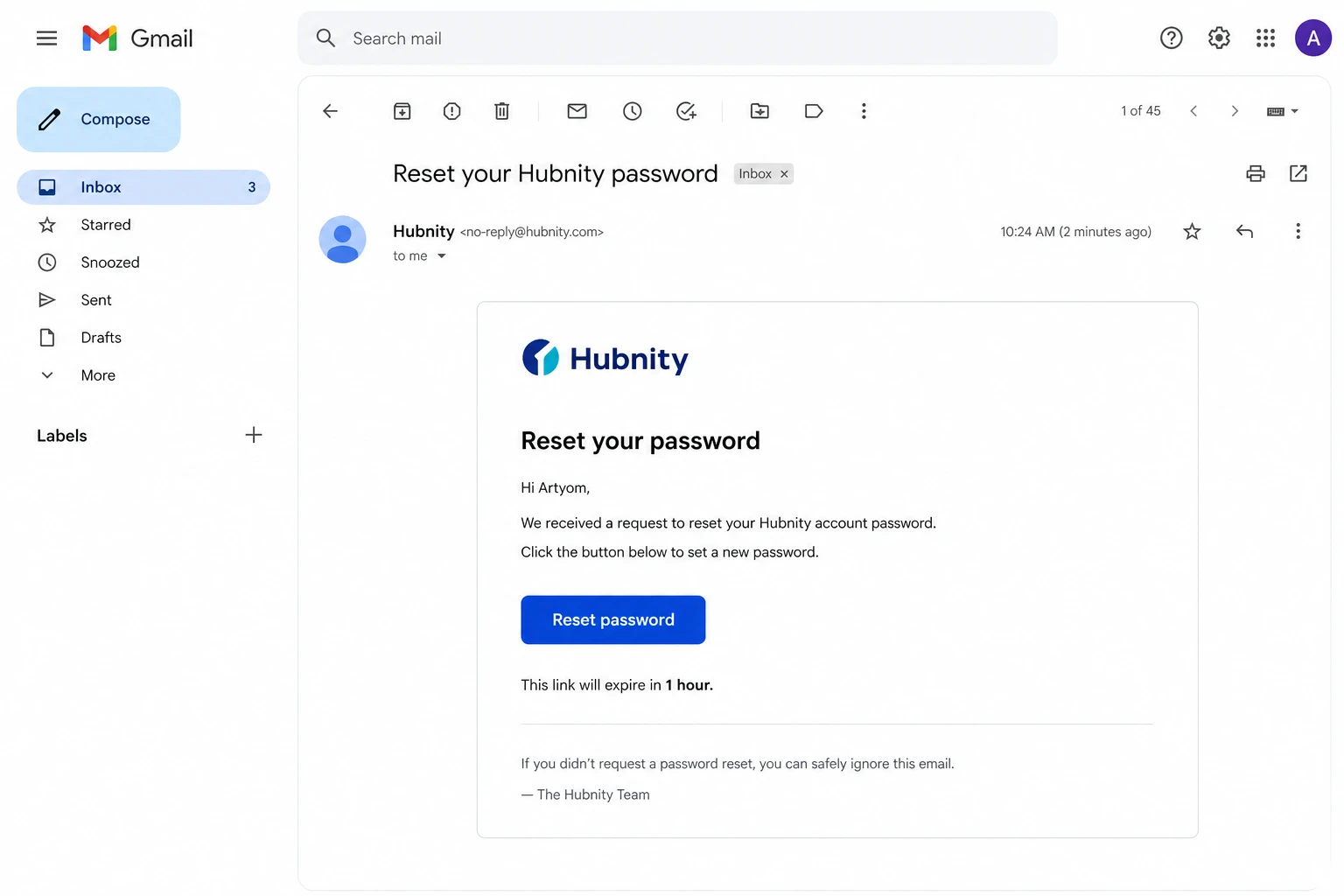Create new label with plus icon
1344x896 pixels.
[x=254, y=435]
